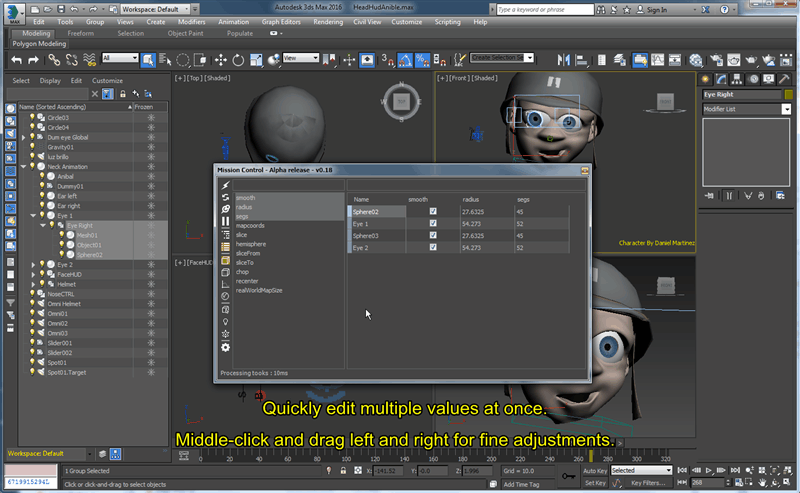The height and width of the screenshot is (493, 800).
Task: Open the Hierarchy tab in command panel
Action: 737,79
